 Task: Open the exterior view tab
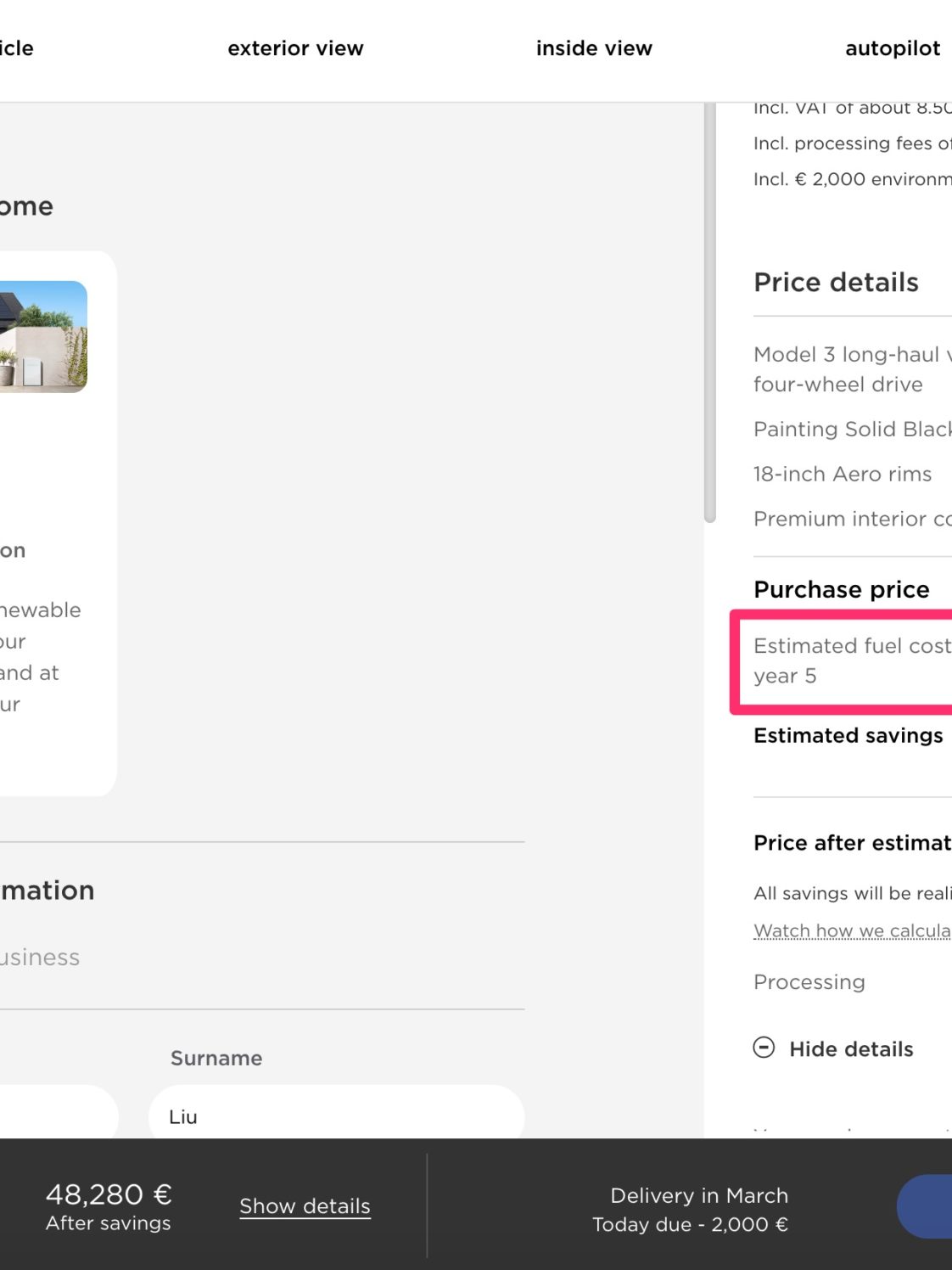[x=295, y=48]
